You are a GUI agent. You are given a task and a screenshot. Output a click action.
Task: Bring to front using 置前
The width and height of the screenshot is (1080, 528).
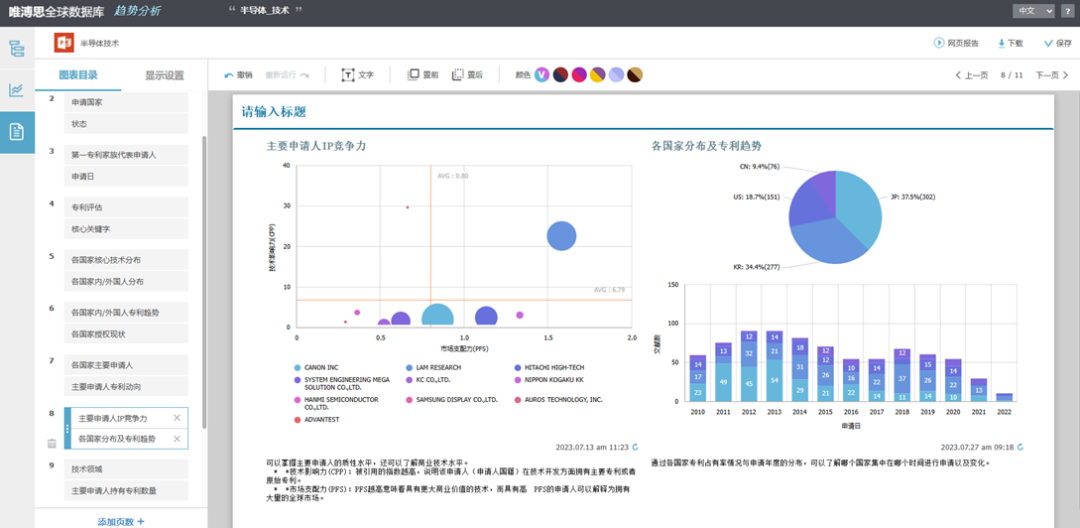point(423,75)
